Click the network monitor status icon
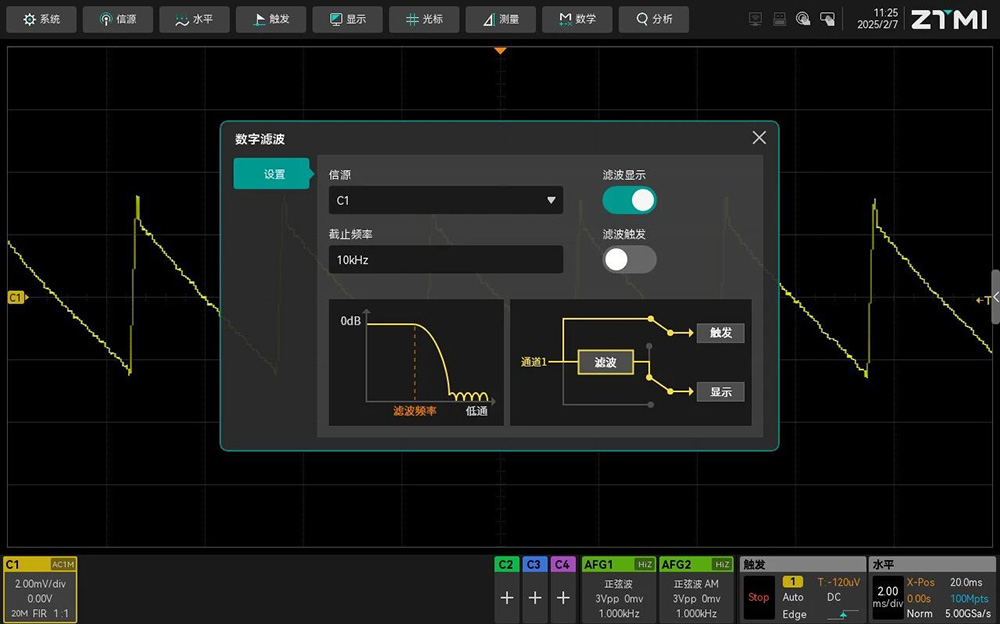The height and width of the screenshot is (624, 1000). pyautogui.click(x=756, y=19)
